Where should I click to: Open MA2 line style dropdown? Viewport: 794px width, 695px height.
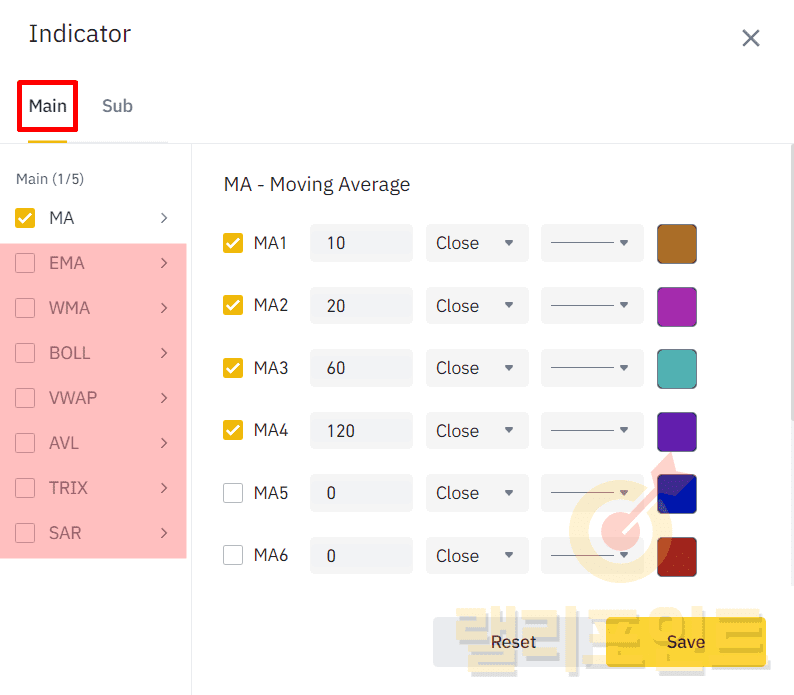pos(592,306)
